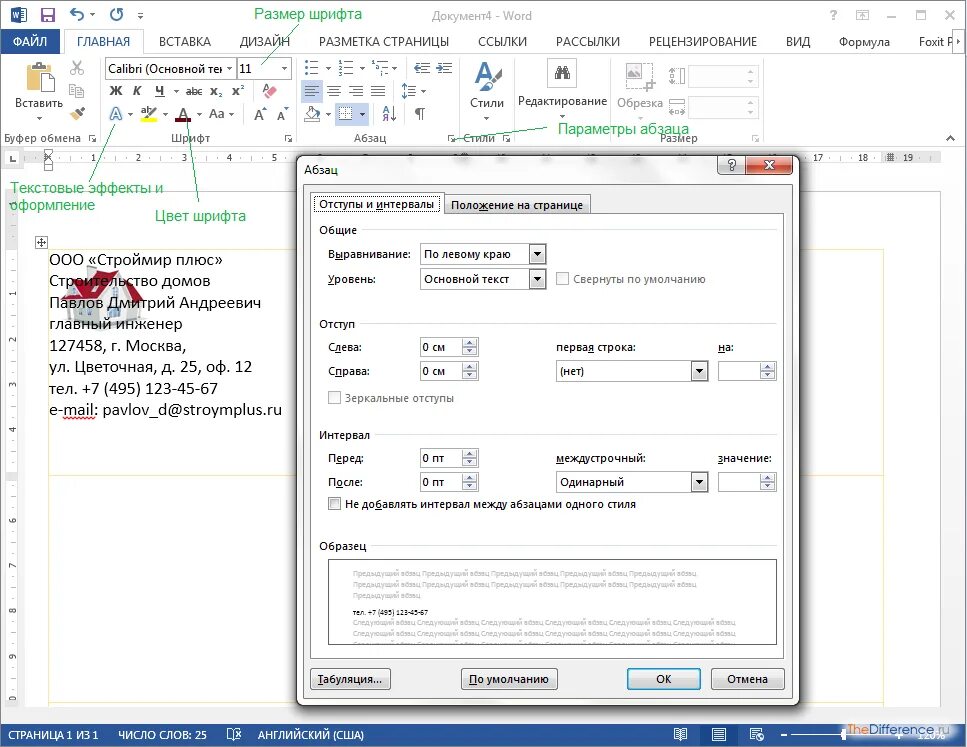967x747 pixels.
Task: Open change case Aa dropdown
Action: (221, 114)
